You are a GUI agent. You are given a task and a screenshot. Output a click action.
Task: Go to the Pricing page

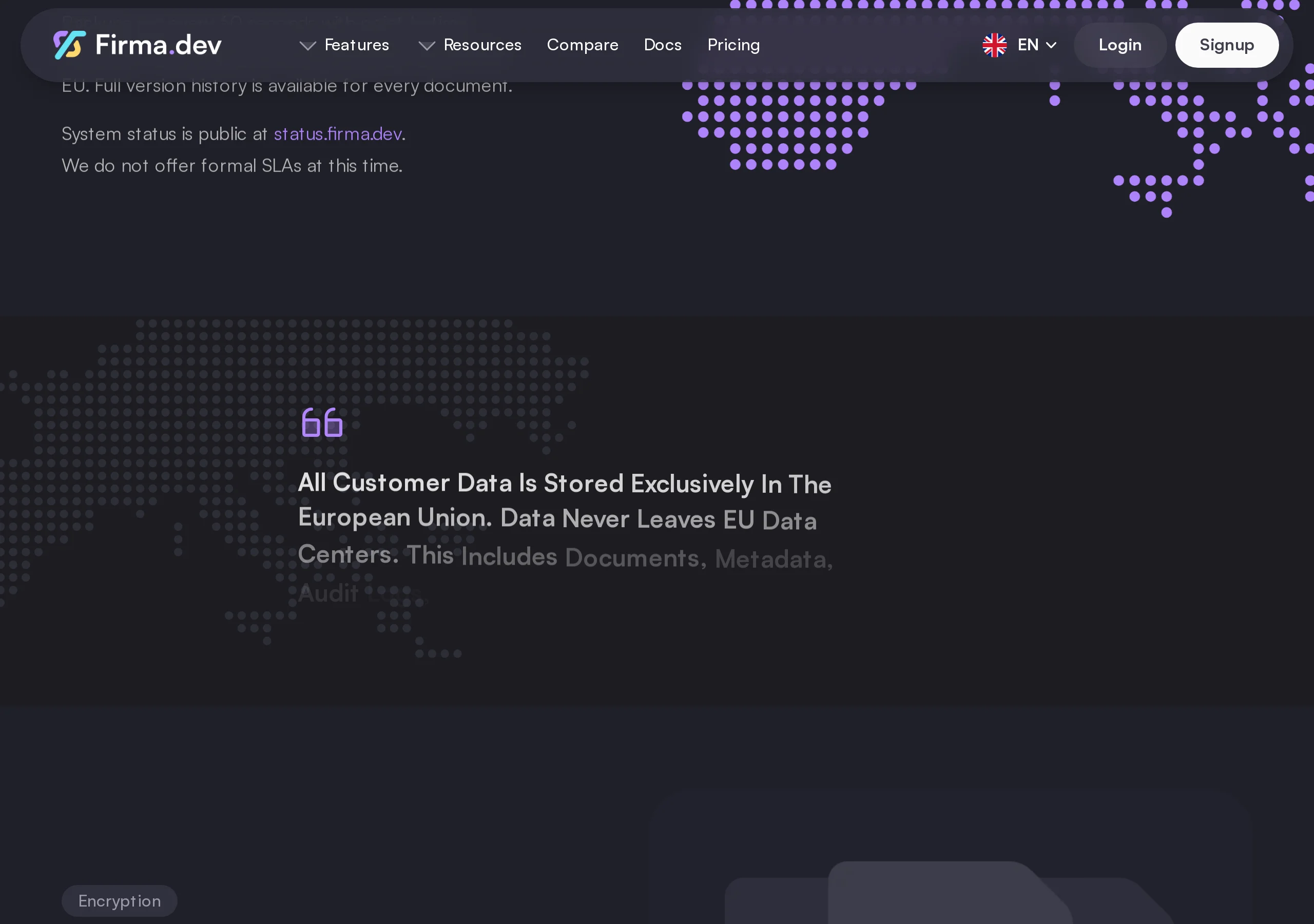(x=733, y=45)
